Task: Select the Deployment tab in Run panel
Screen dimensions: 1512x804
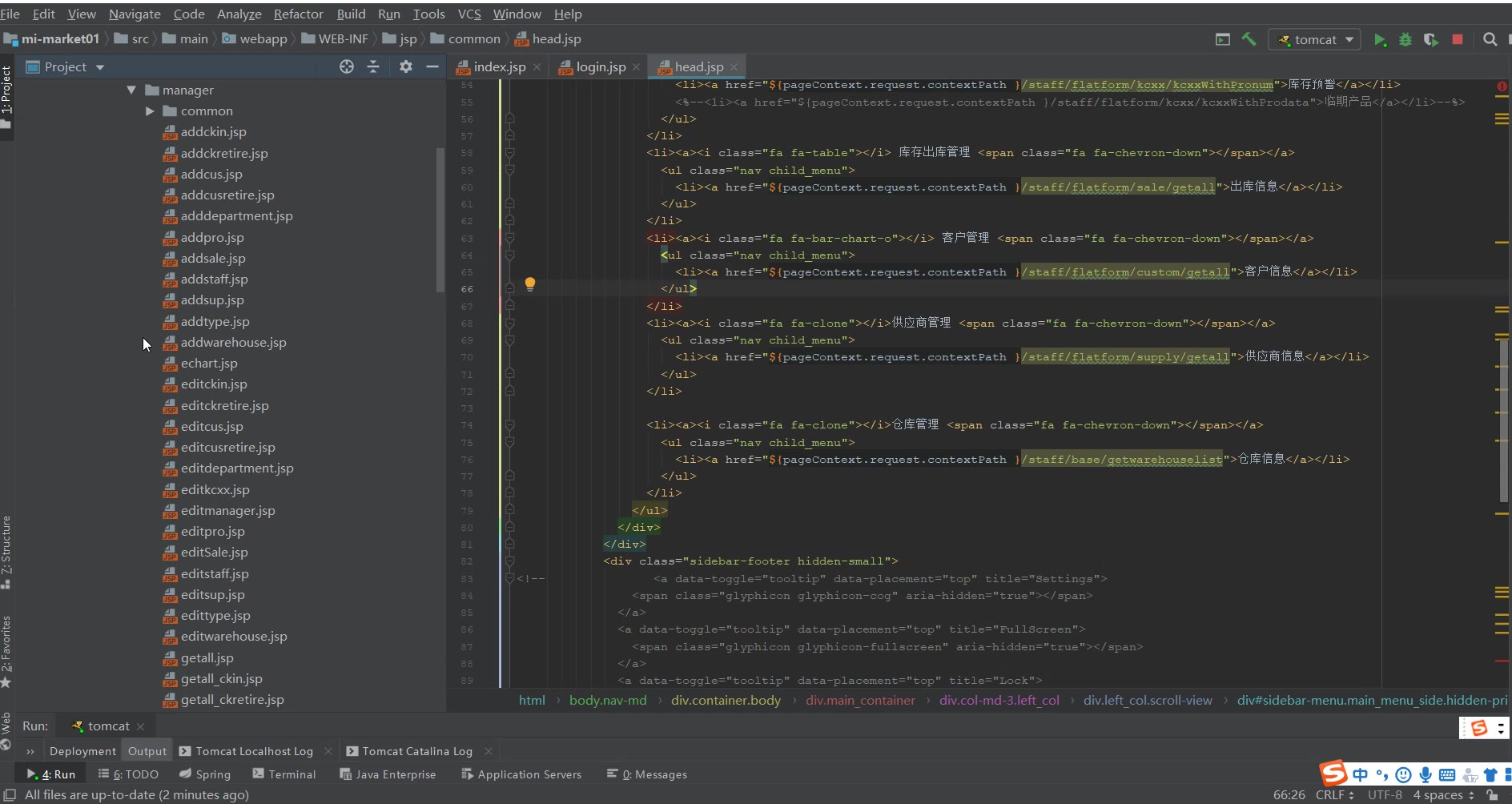Action: (x=82, y=751)
